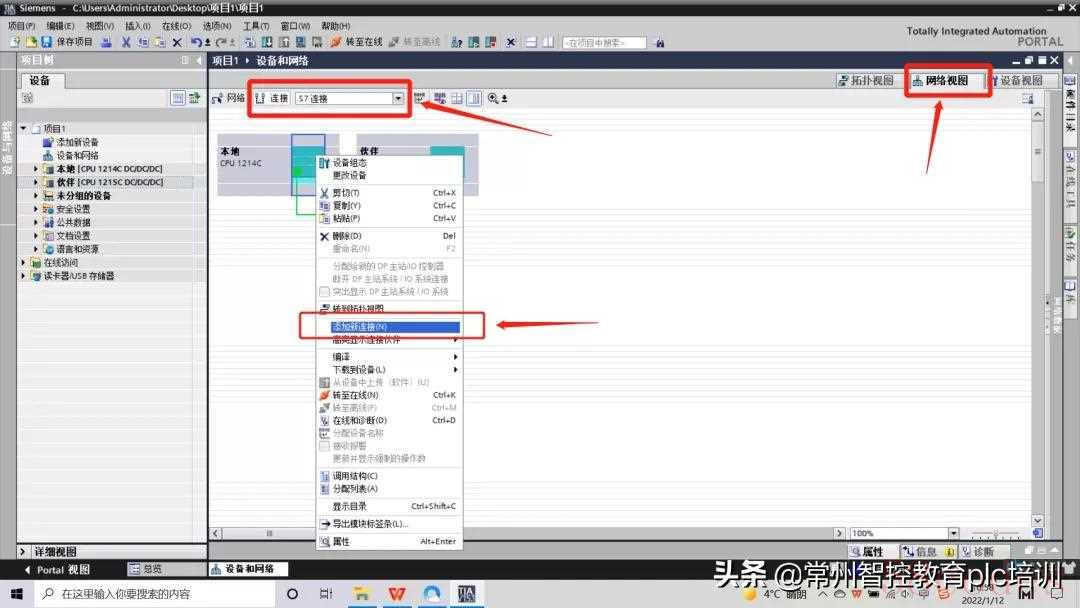The width and height of the screenshot is (1080, 608).
Task: Click 设备和网络 tab in bottom bar
Action: [x=249, y=569]
